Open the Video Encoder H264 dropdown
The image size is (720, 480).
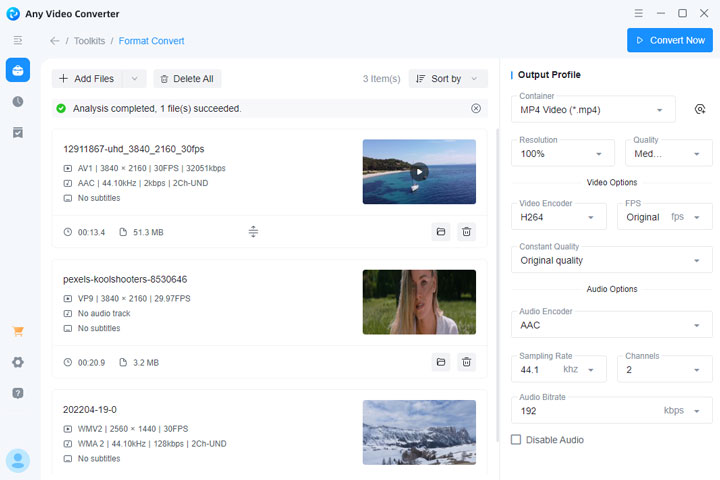pyautogui.click(x=558, y=216)
